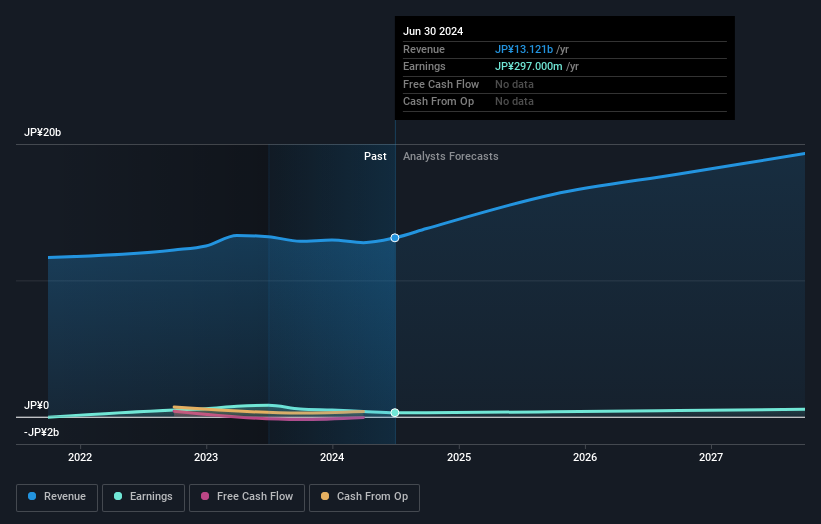Click the 2026 x-axis label
Screen dimensions: 821x524
tap(585, 458)
